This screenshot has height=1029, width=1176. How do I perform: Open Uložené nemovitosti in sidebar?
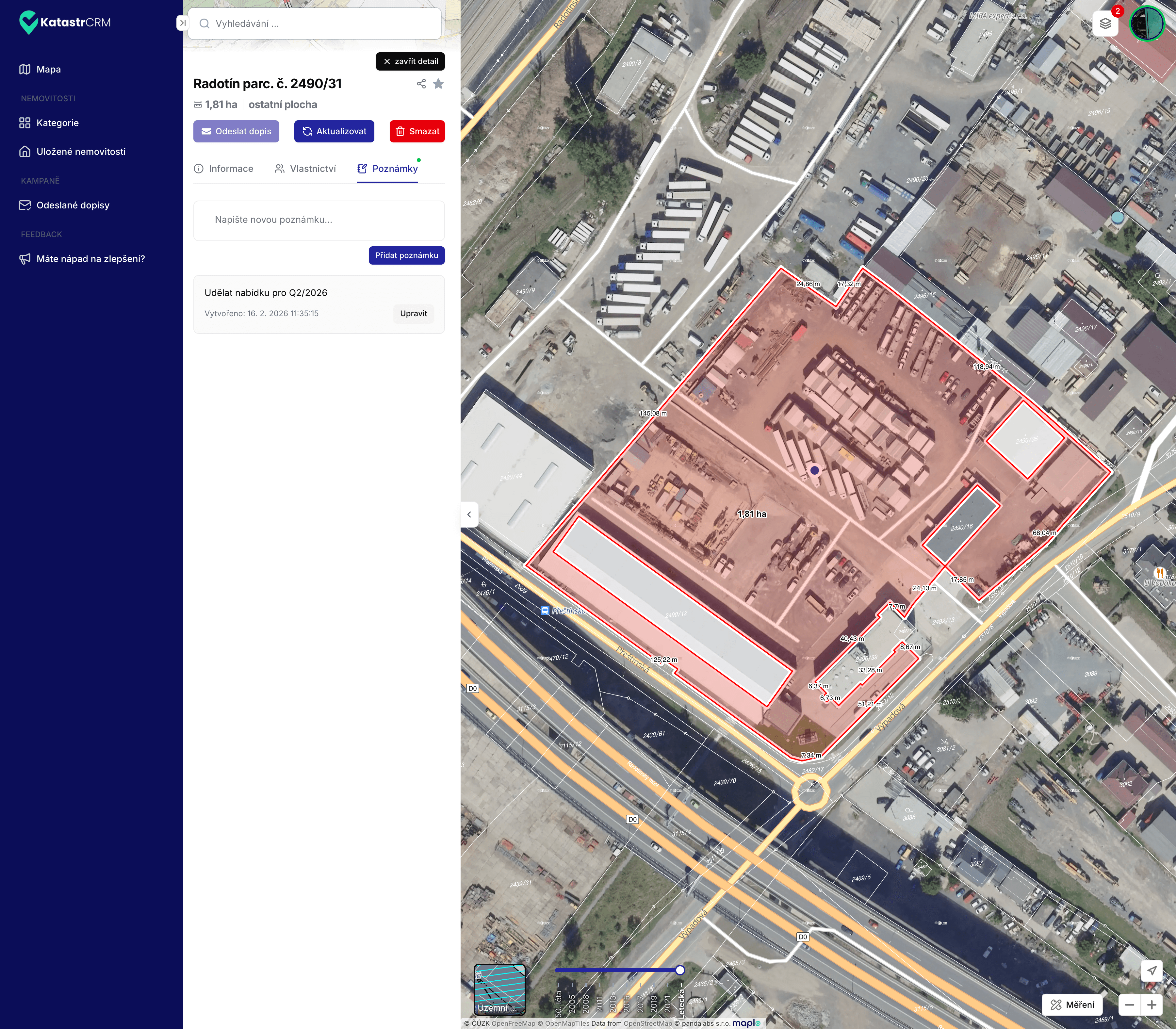[80, 152]
